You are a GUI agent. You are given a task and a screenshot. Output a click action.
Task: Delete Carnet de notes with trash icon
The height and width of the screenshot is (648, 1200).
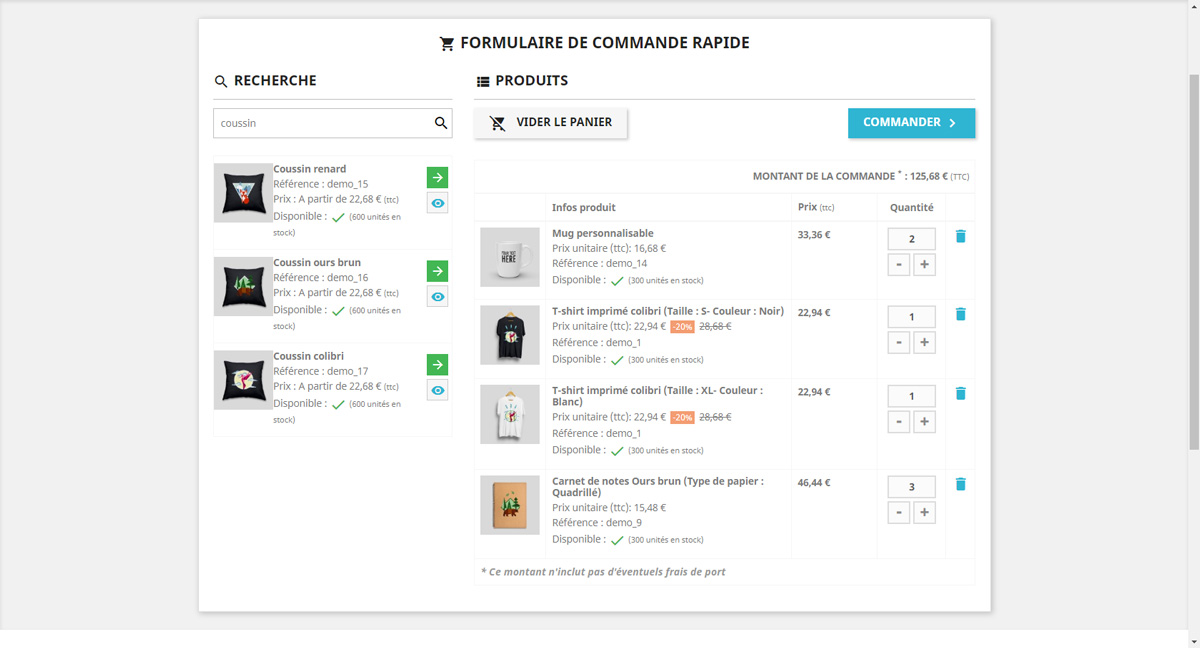pyautogui.click(x=960, y=484)
